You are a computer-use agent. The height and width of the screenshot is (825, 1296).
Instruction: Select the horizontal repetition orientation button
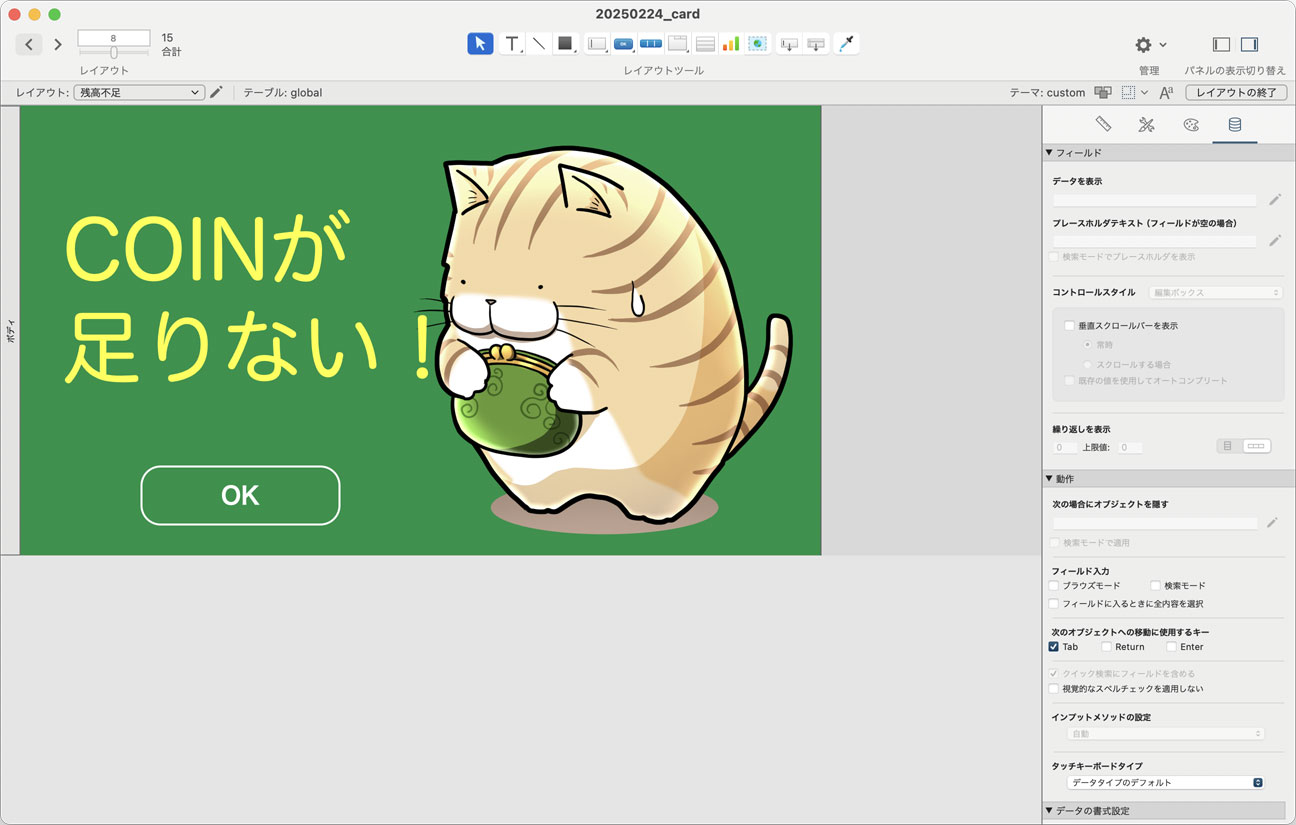pyautogui.click(x=1256, y=446)
